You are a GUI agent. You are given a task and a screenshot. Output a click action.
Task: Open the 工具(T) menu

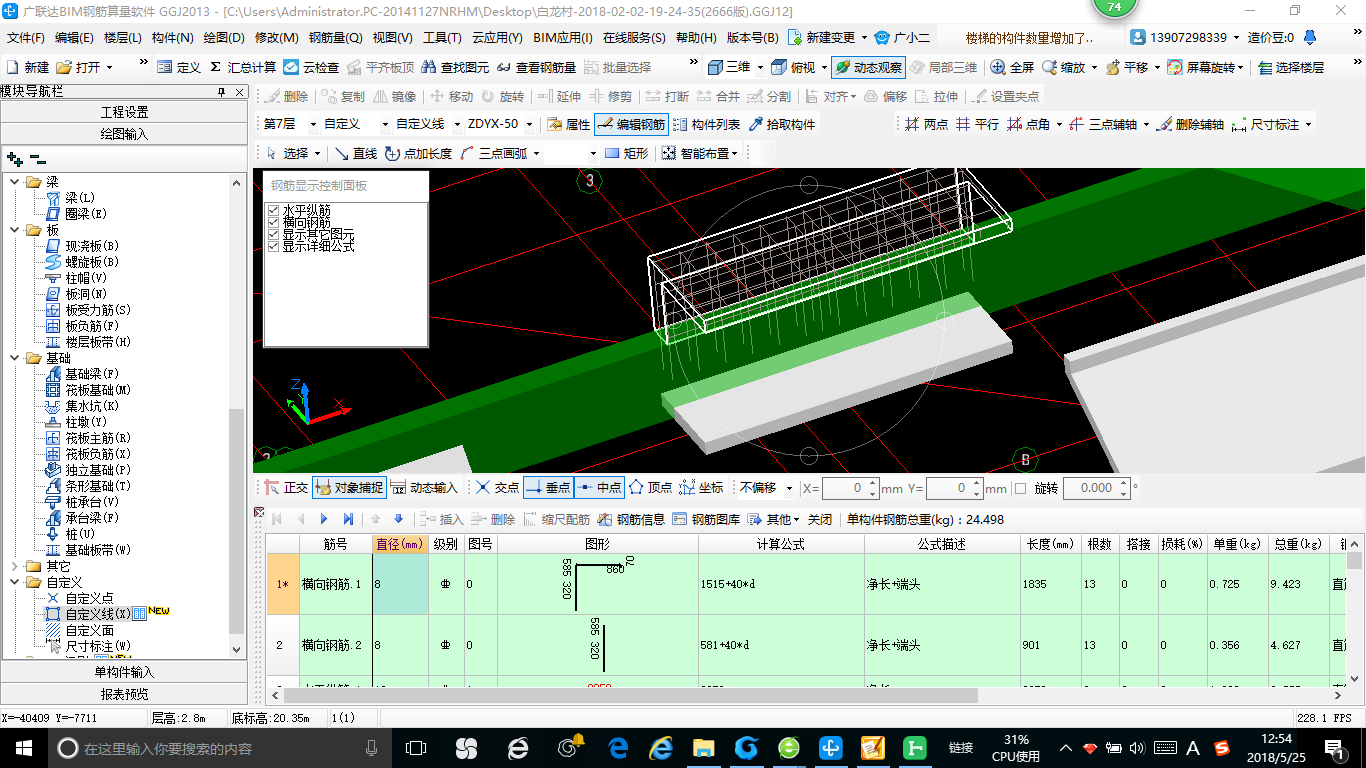click(442, 38)
